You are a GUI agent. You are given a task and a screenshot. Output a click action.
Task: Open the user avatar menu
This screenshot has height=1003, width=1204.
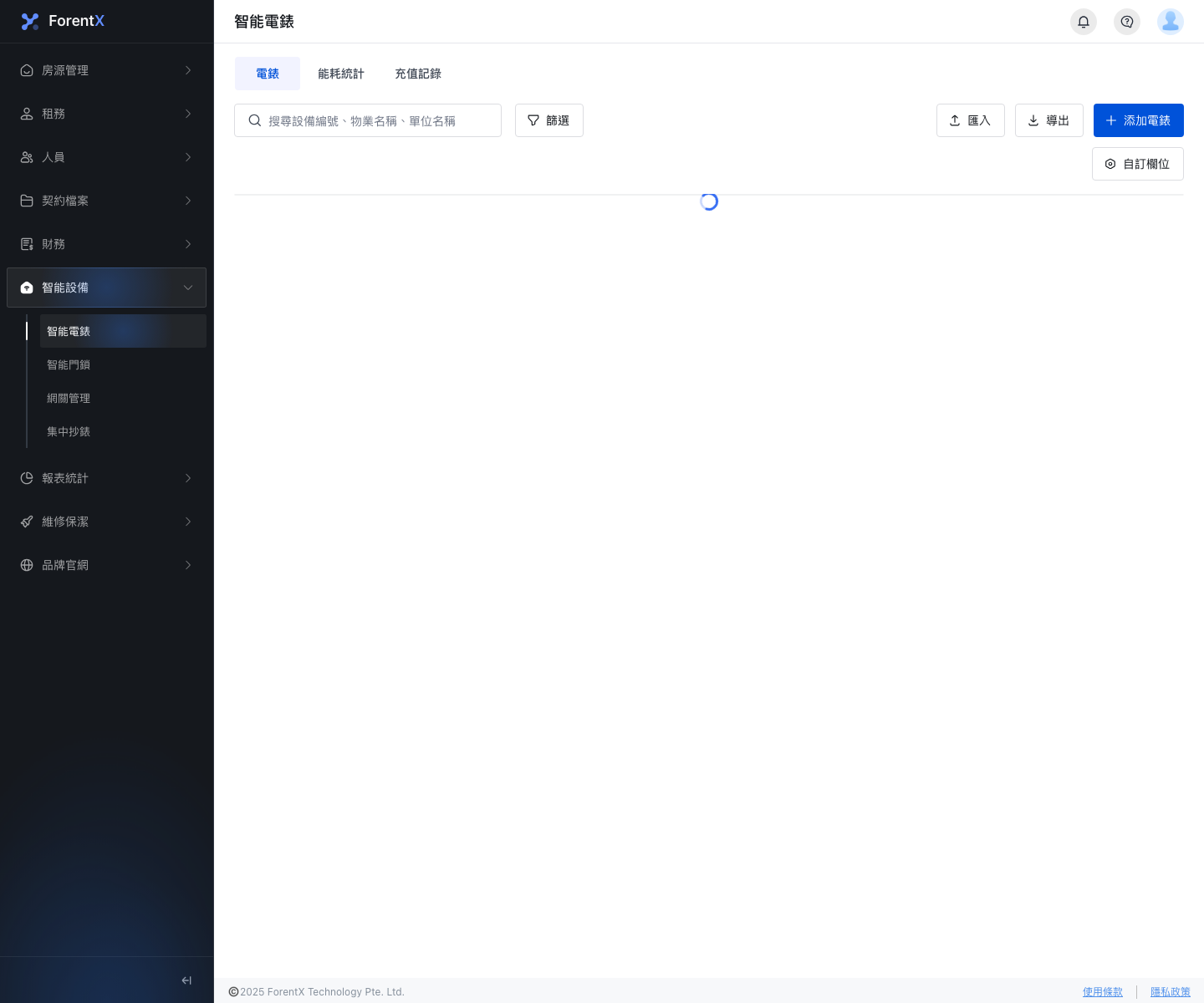[1171, 22]
